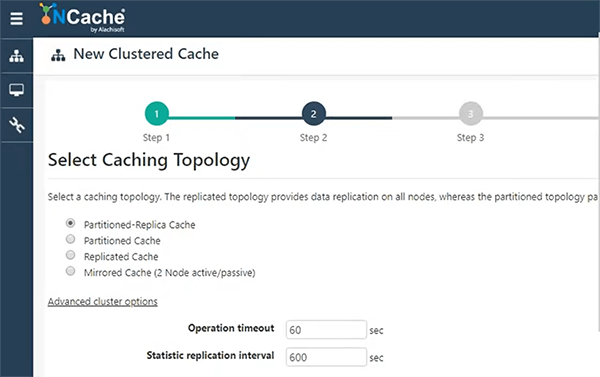Select Replicated Cache radio button
600x377 pixels.
70,255
